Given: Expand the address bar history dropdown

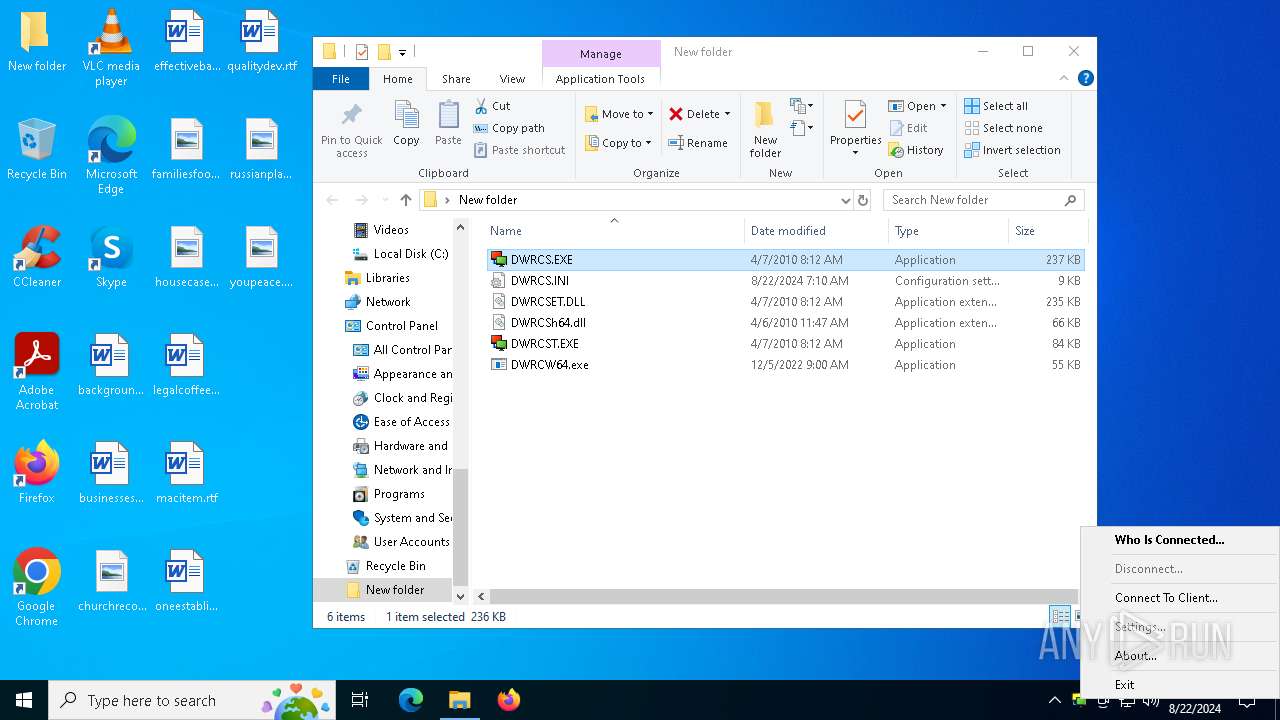Looking at the screenshot, I should (x=846, y=200).
